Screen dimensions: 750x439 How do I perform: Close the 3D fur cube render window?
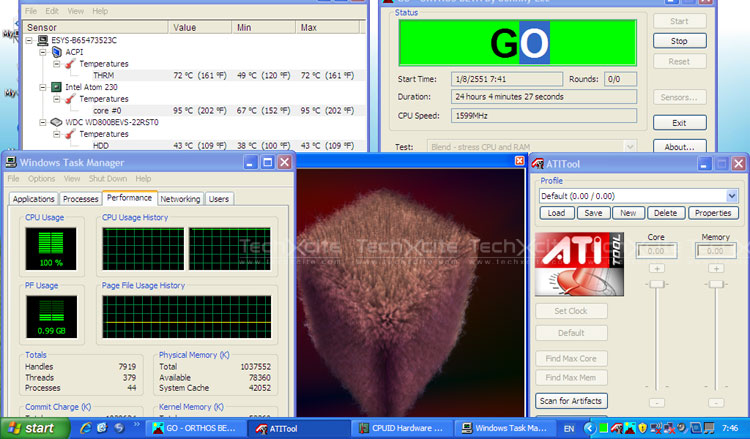519,161
